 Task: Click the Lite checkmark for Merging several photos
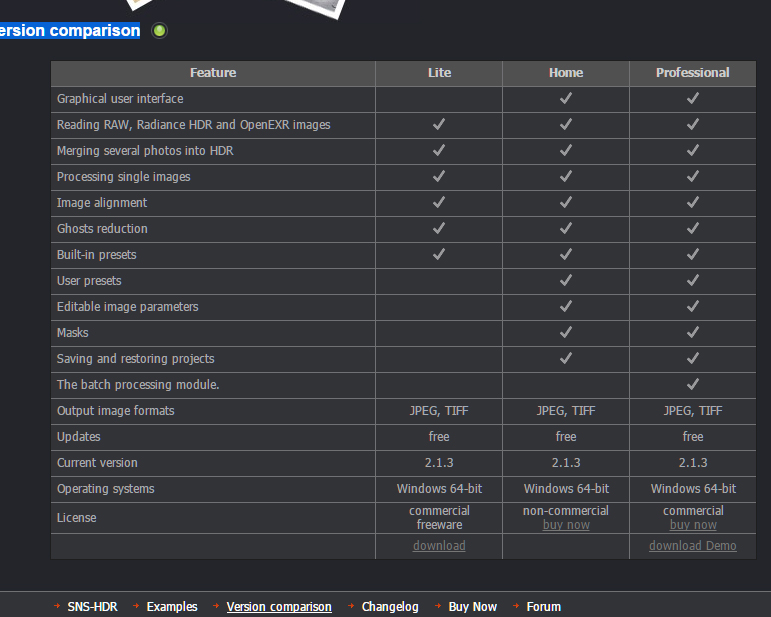click(x=439, y=150)
